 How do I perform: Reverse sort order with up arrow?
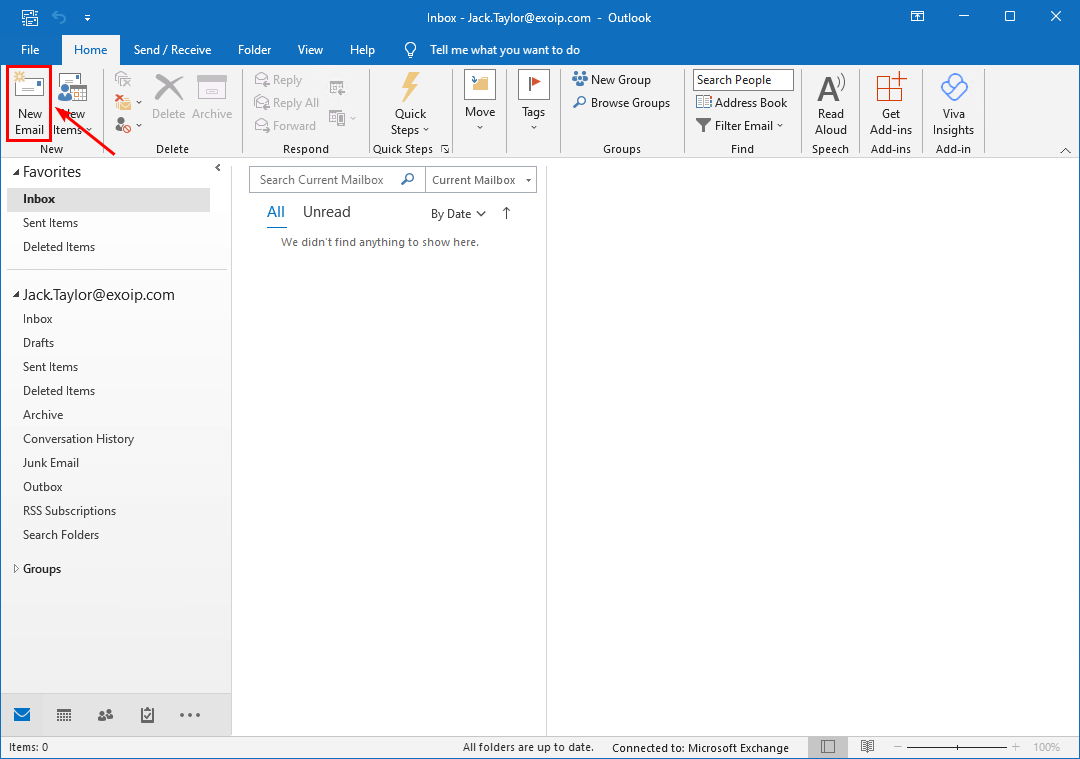tap(506, 214)
